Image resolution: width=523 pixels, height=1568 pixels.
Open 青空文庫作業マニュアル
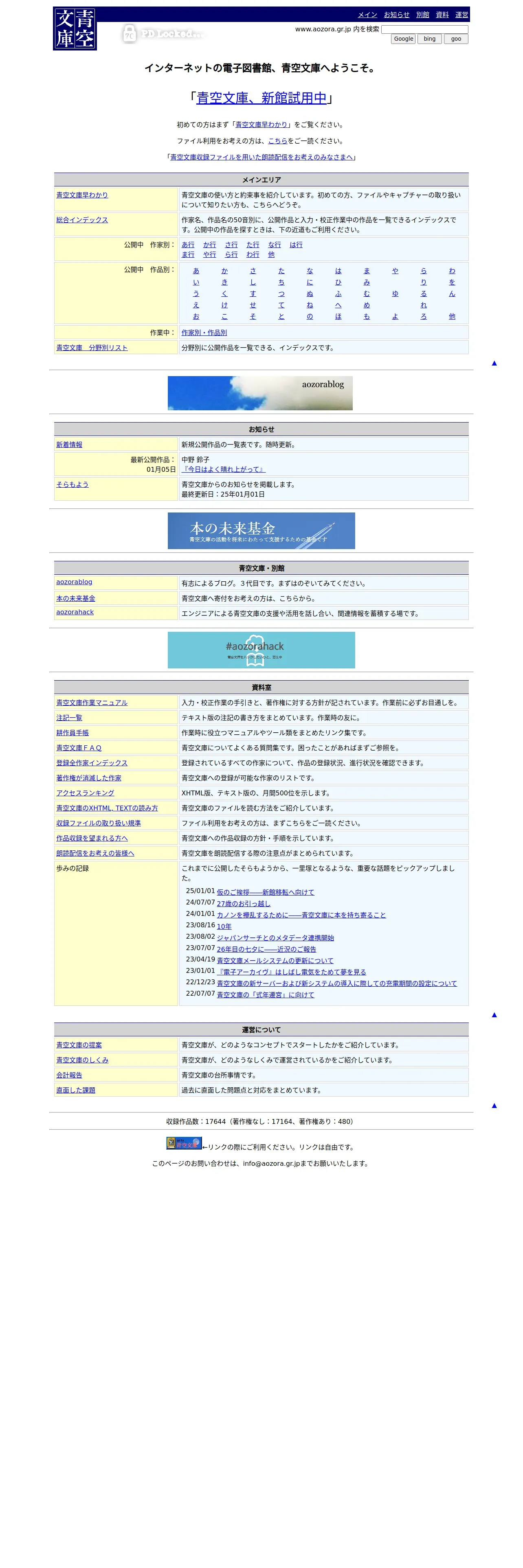point(92,703)
